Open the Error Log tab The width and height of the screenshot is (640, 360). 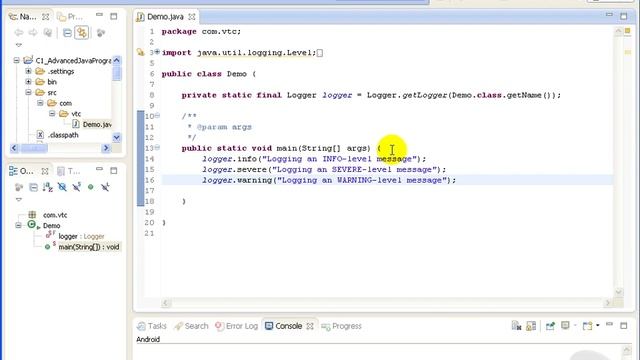(x=236, y=326)
